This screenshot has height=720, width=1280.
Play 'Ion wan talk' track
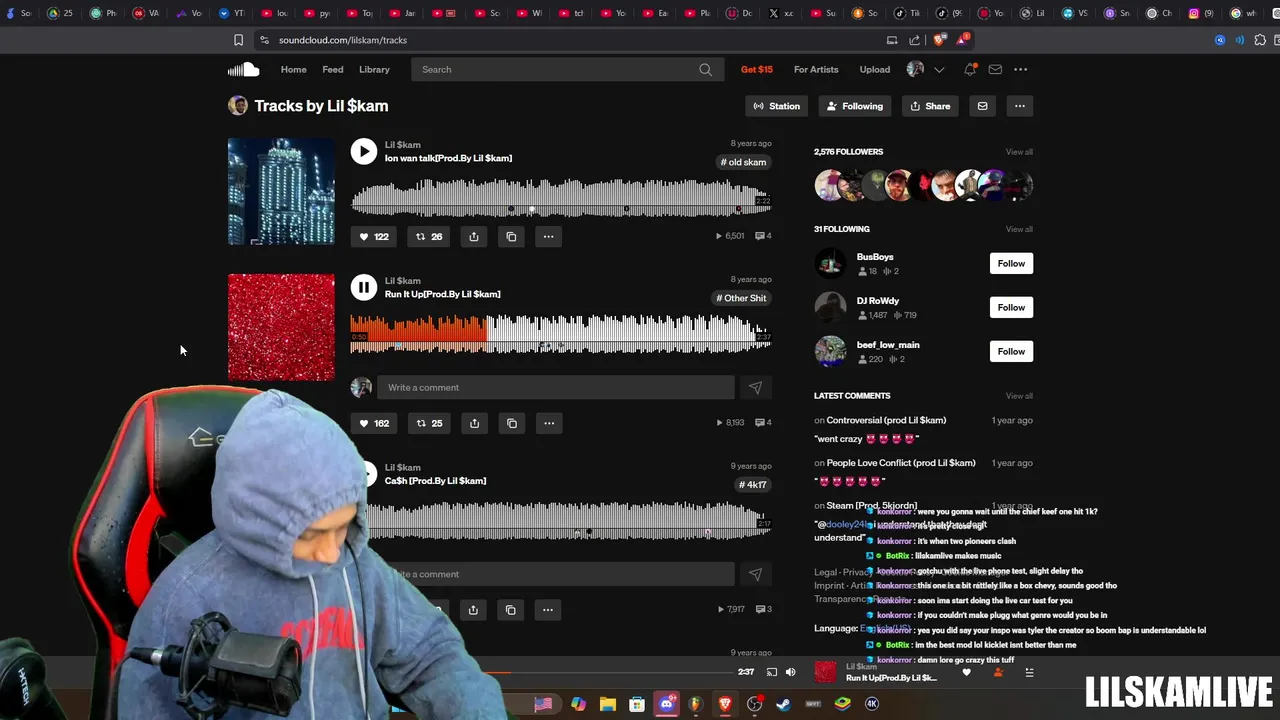[x=364, y=151]
